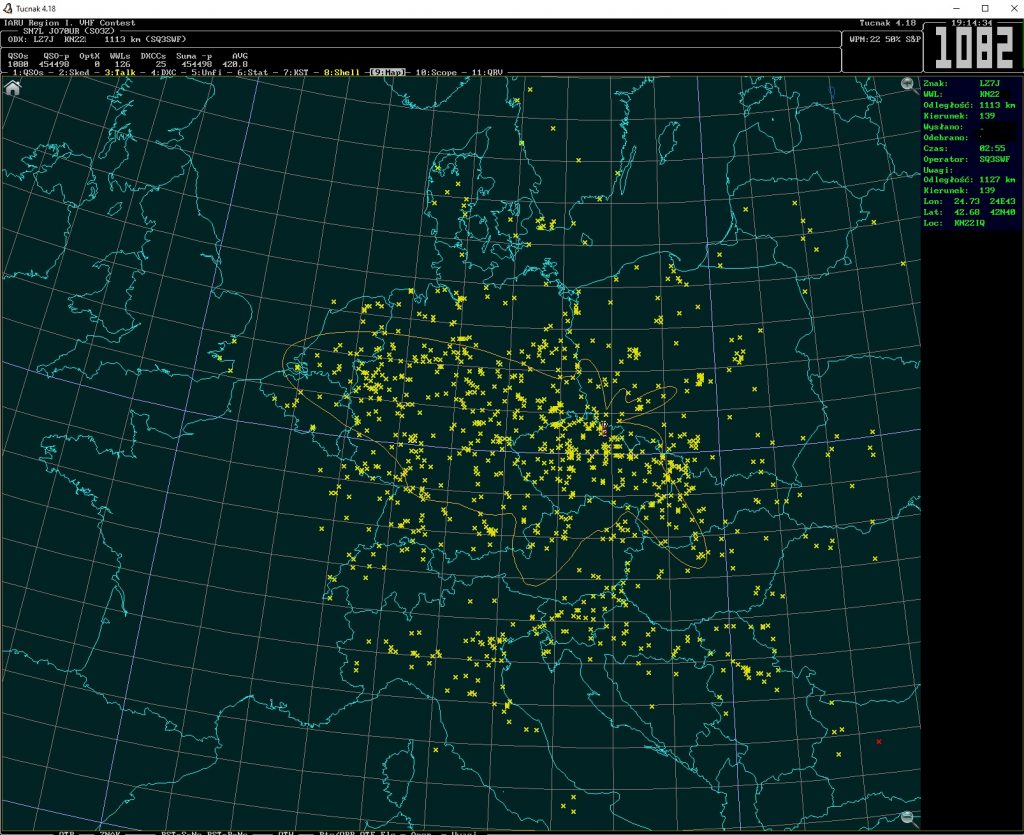Minimize the Tucnak window
The height and width of the screenshot is (835, 1024).
957,8
